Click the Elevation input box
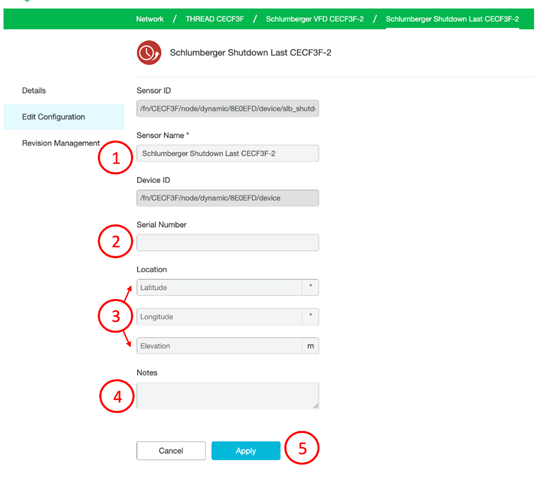Screen dimensions: 552x480 coord(219,346)
